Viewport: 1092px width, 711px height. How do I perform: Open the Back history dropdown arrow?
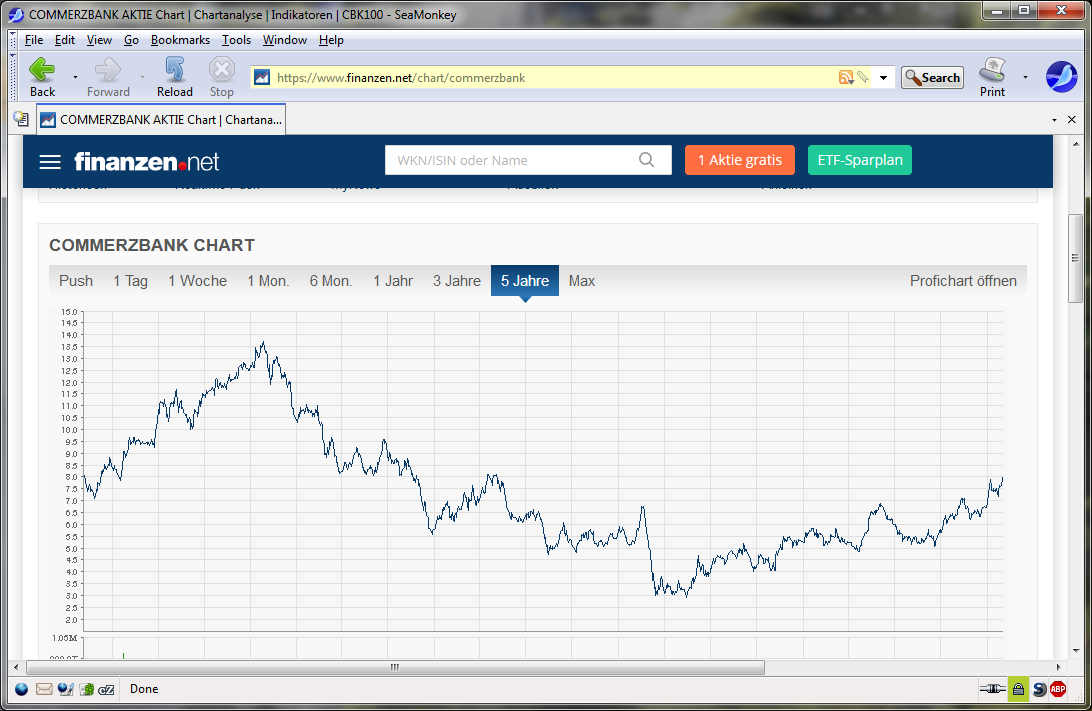click(x=75, y=77)
